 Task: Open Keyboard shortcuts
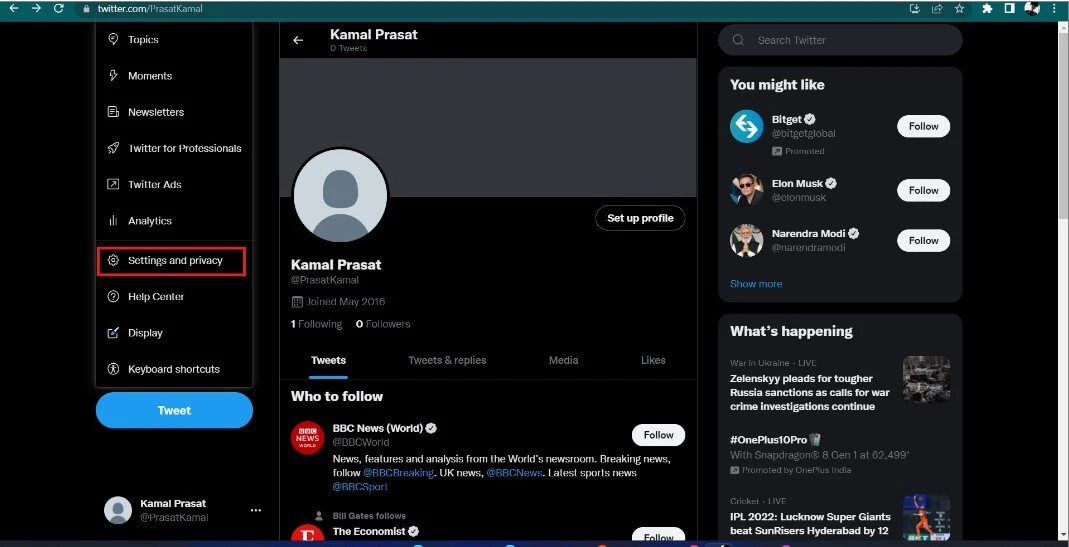pyautogui.click(x=175, y=369)
